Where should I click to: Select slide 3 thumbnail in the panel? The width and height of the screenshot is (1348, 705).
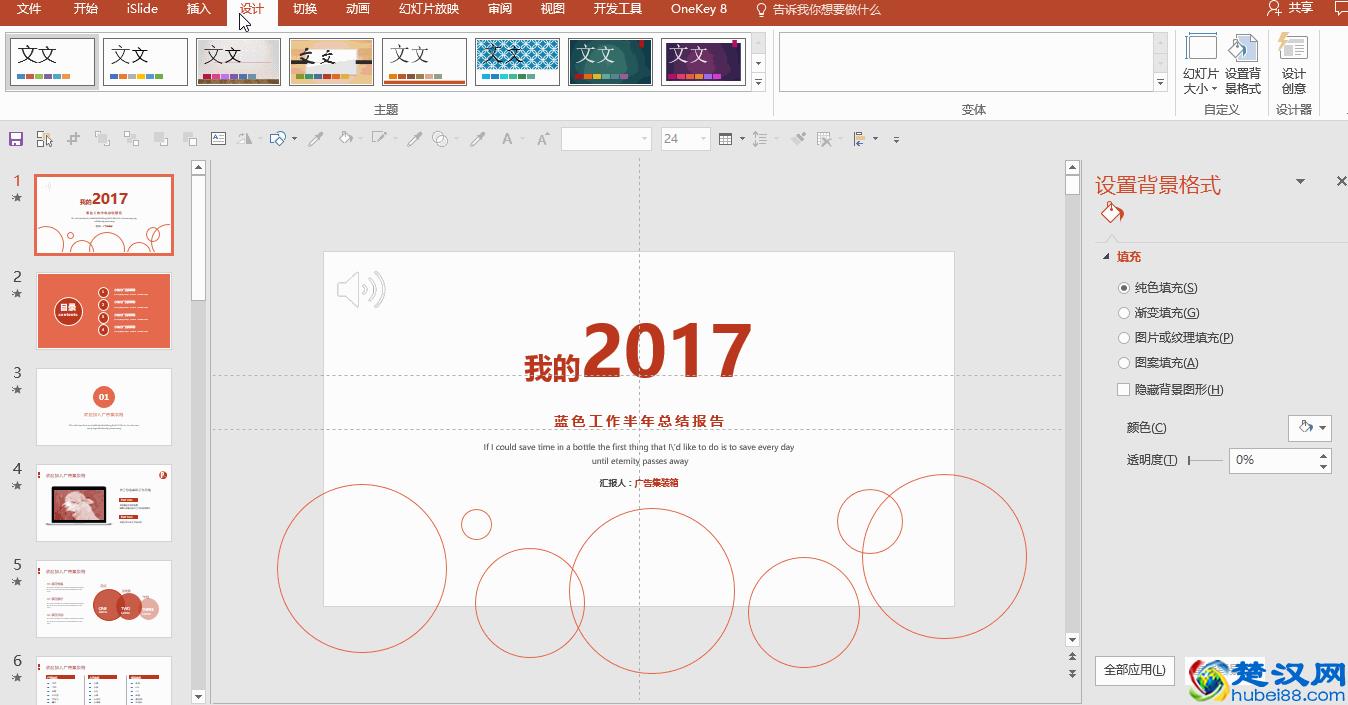pyautogui.click(x=104, y=406)
